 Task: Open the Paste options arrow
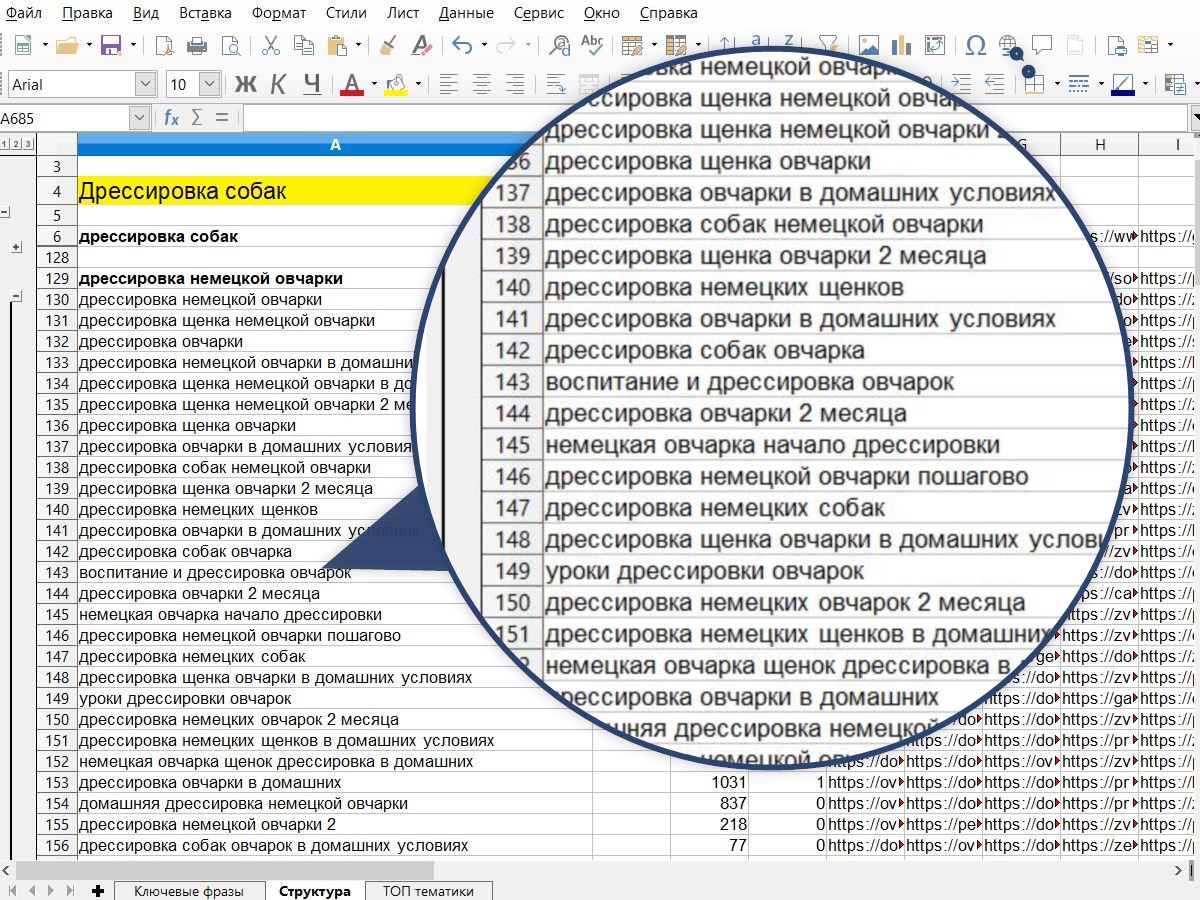359,45
